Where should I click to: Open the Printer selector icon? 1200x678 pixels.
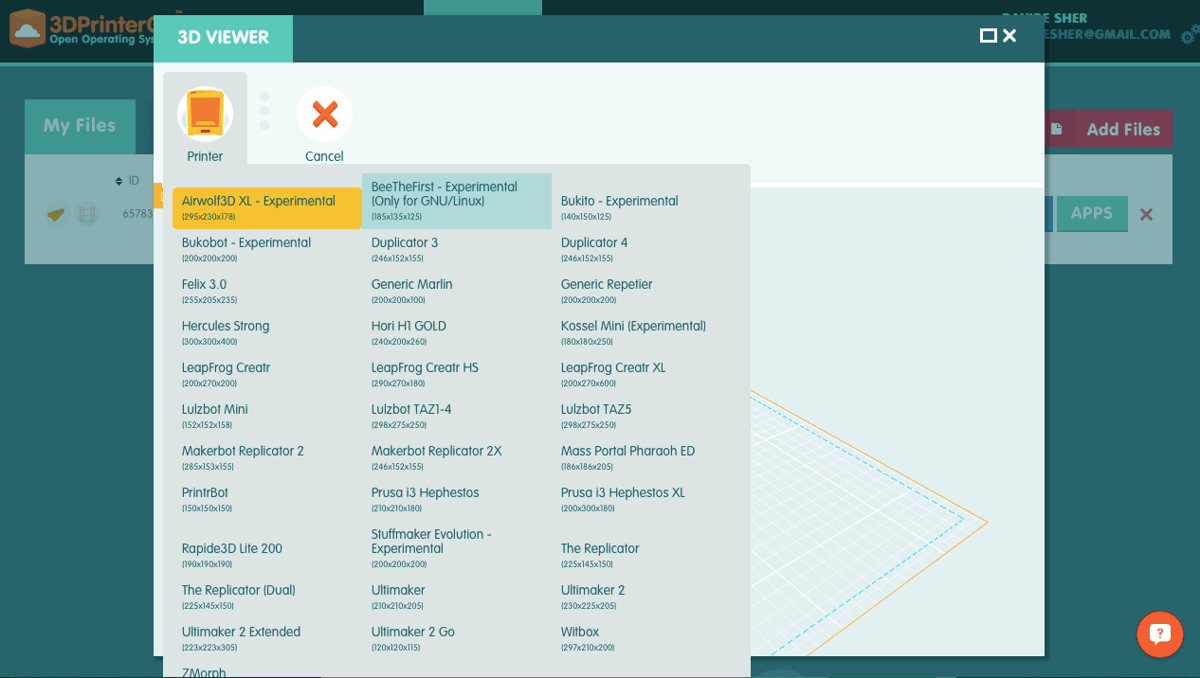point(205,114)
